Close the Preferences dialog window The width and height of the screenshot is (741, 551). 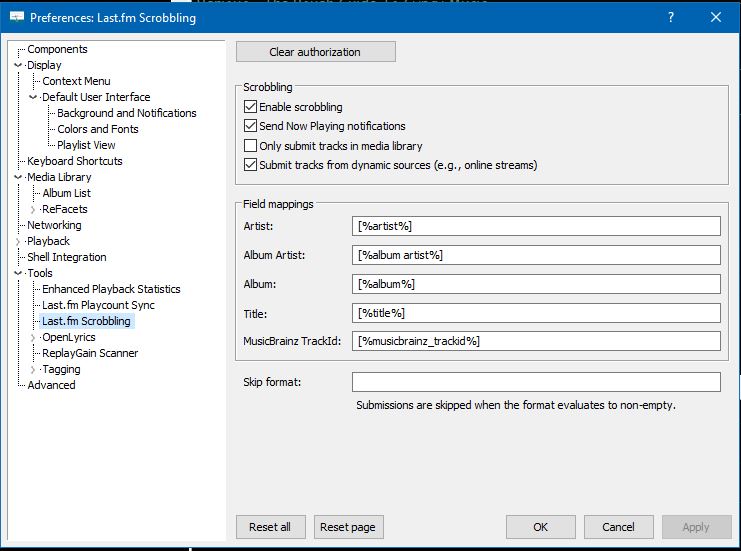(716, 17)
